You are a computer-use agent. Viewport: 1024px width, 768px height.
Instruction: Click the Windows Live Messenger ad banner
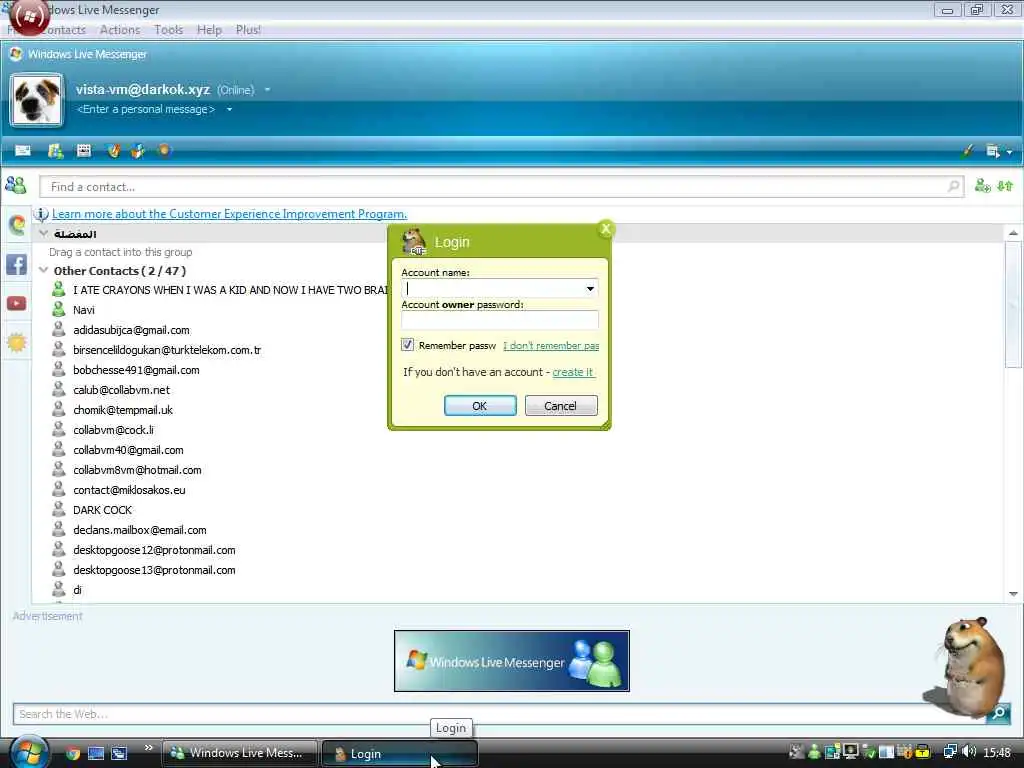pos(512,661)
